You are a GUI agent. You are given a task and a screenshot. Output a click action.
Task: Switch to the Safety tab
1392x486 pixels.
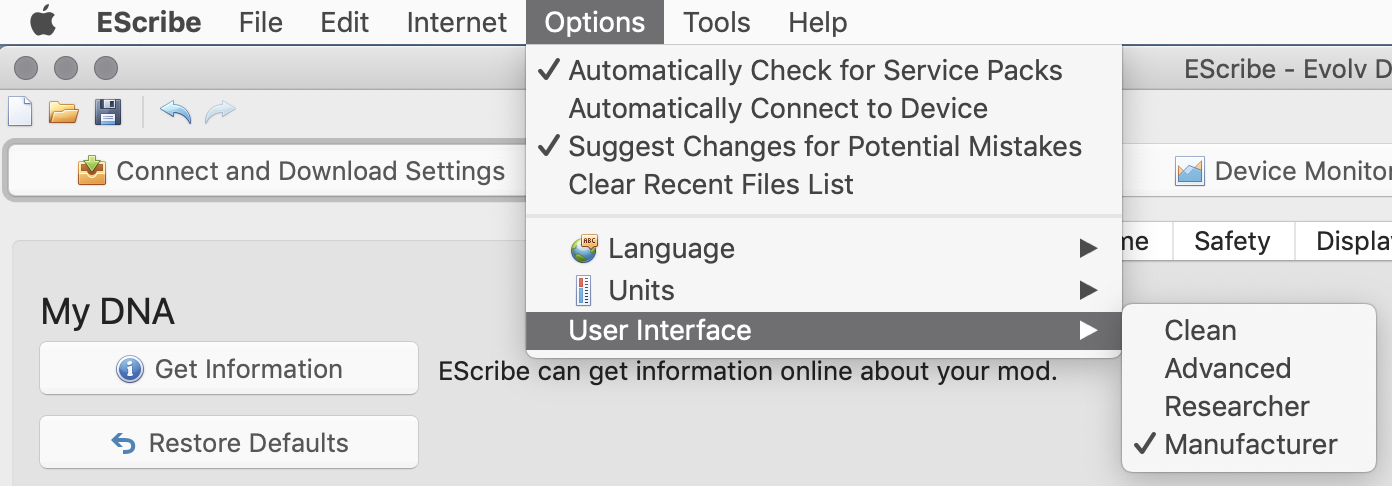[1232, 241]
